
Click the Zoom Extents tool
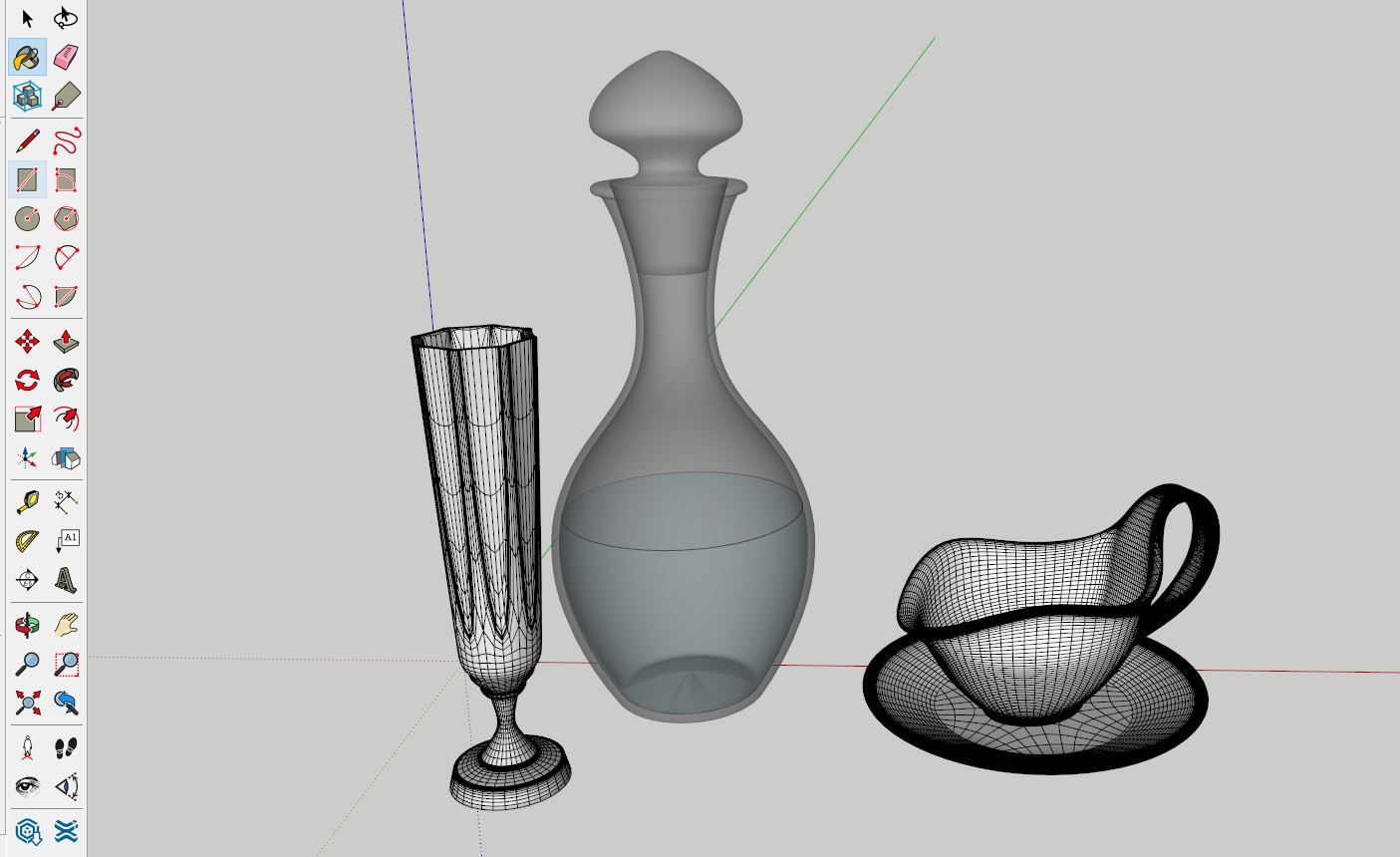pos(27,703)
